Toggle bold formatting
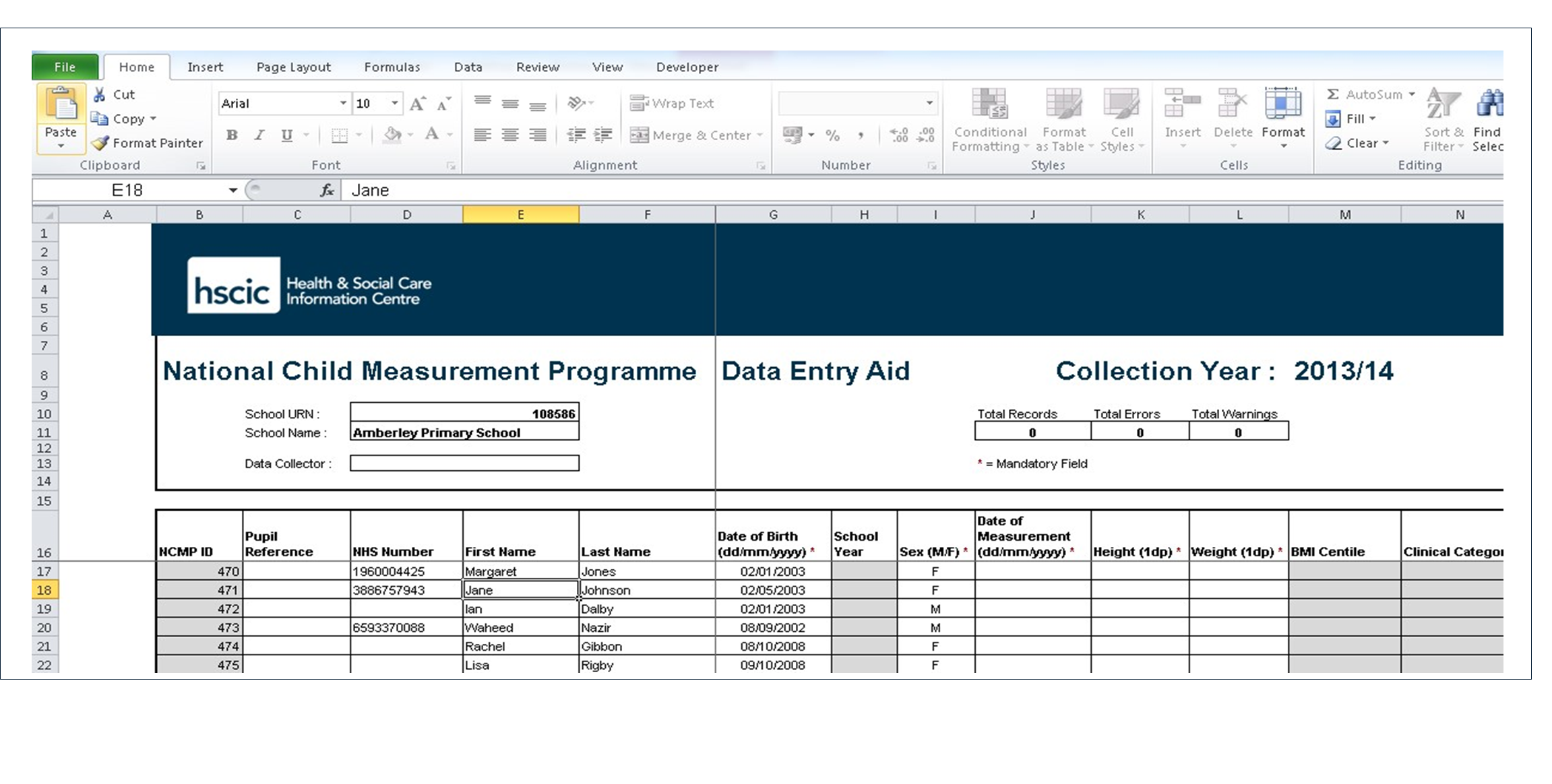The height and width of the screenshot is (784, 1552). coord(232,135)
